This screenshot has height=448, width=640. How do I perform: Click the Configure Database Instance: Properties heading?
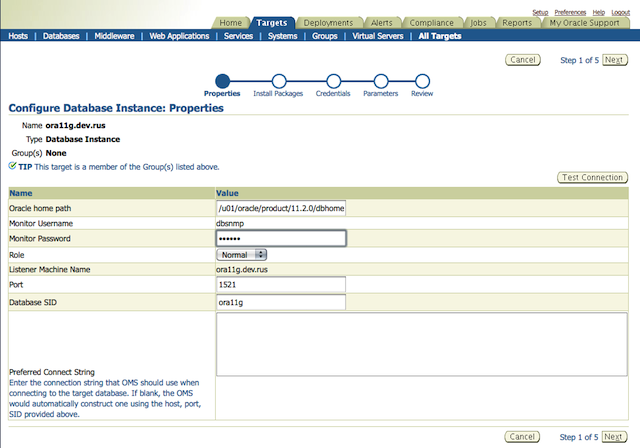(x=116, y=108)
